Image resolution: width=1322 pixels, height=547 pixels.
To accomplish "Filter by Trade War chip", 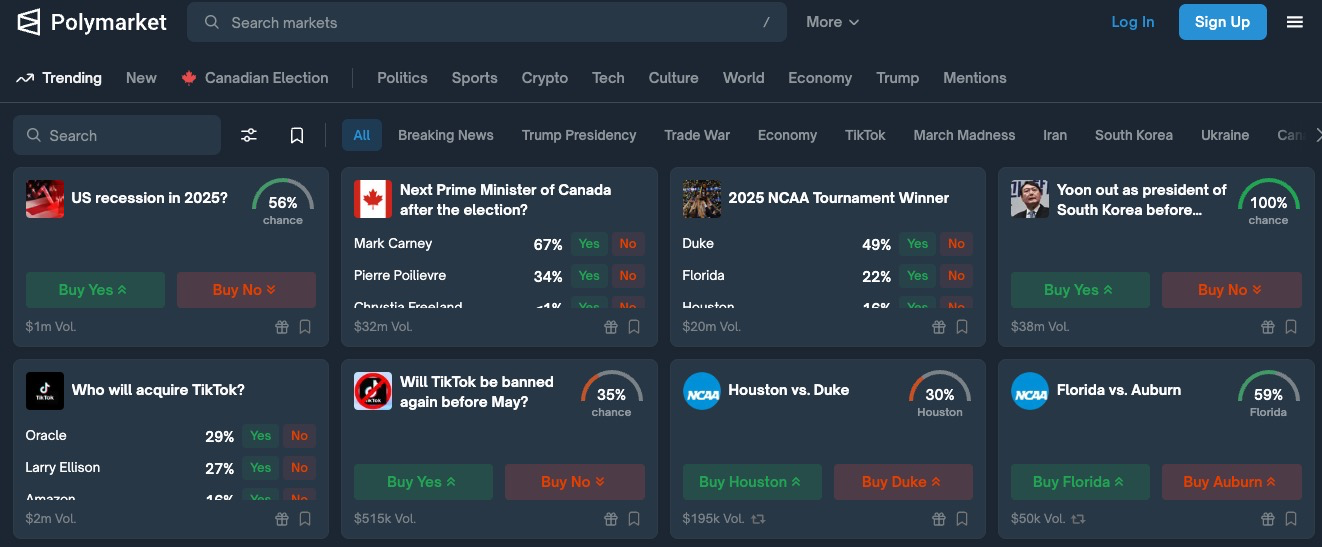I will pyautogui.click(x=697, y=135).
